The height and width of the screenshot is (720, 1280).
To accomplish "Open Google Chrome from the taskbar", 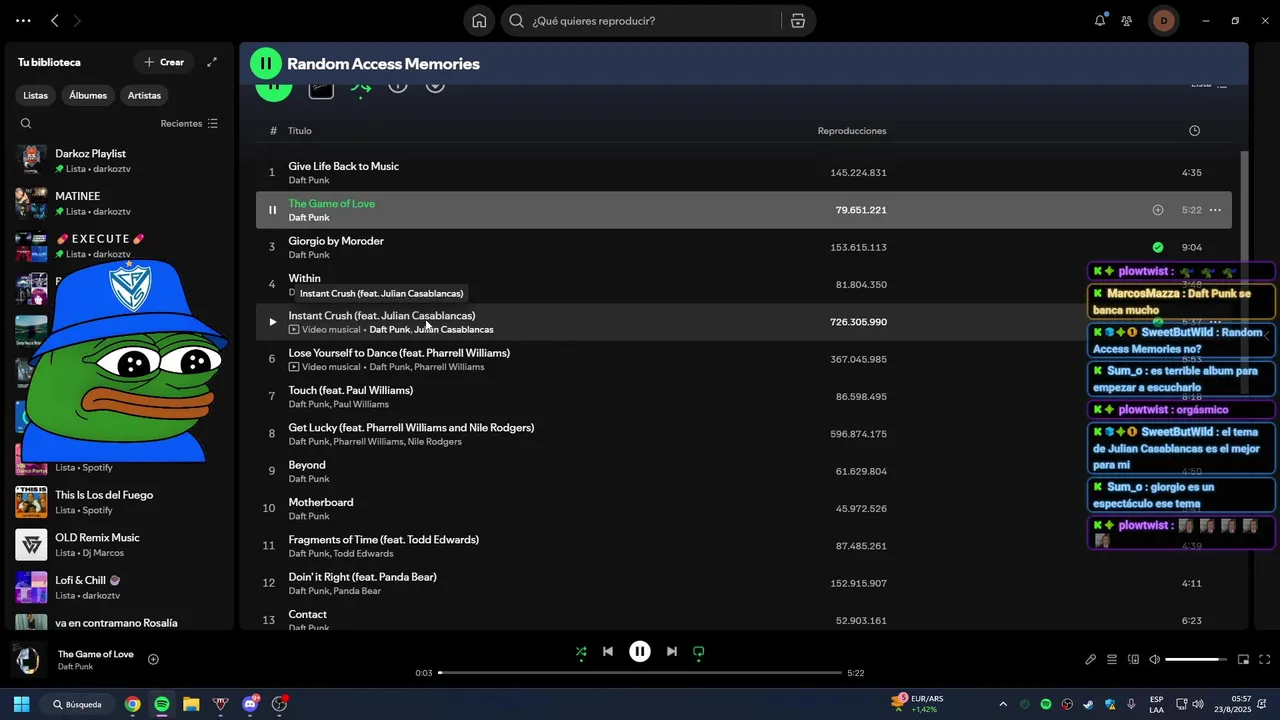I will [132, 704].
